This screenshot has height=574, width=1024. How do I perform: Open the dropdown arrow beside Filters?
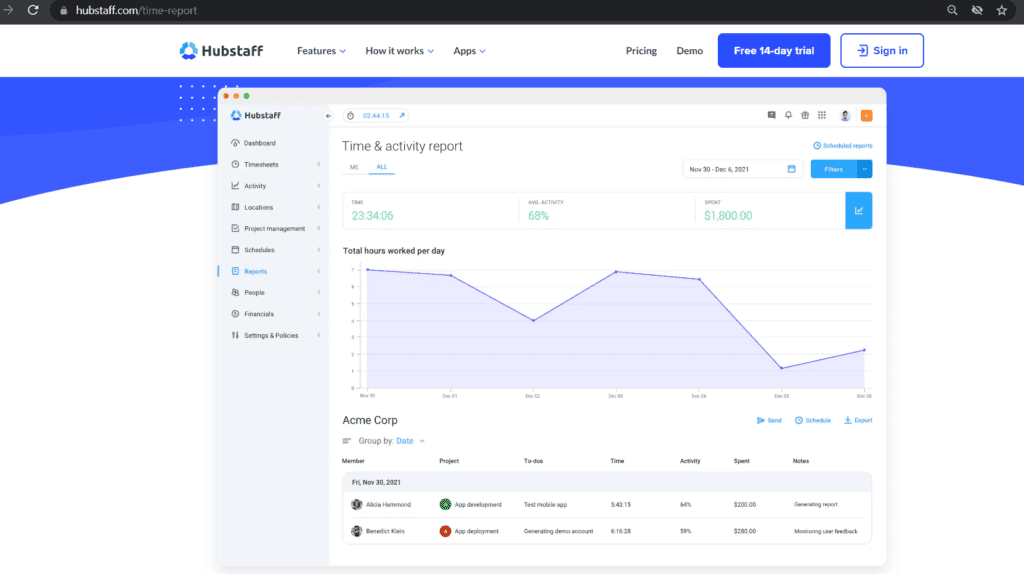pos(865,169)
